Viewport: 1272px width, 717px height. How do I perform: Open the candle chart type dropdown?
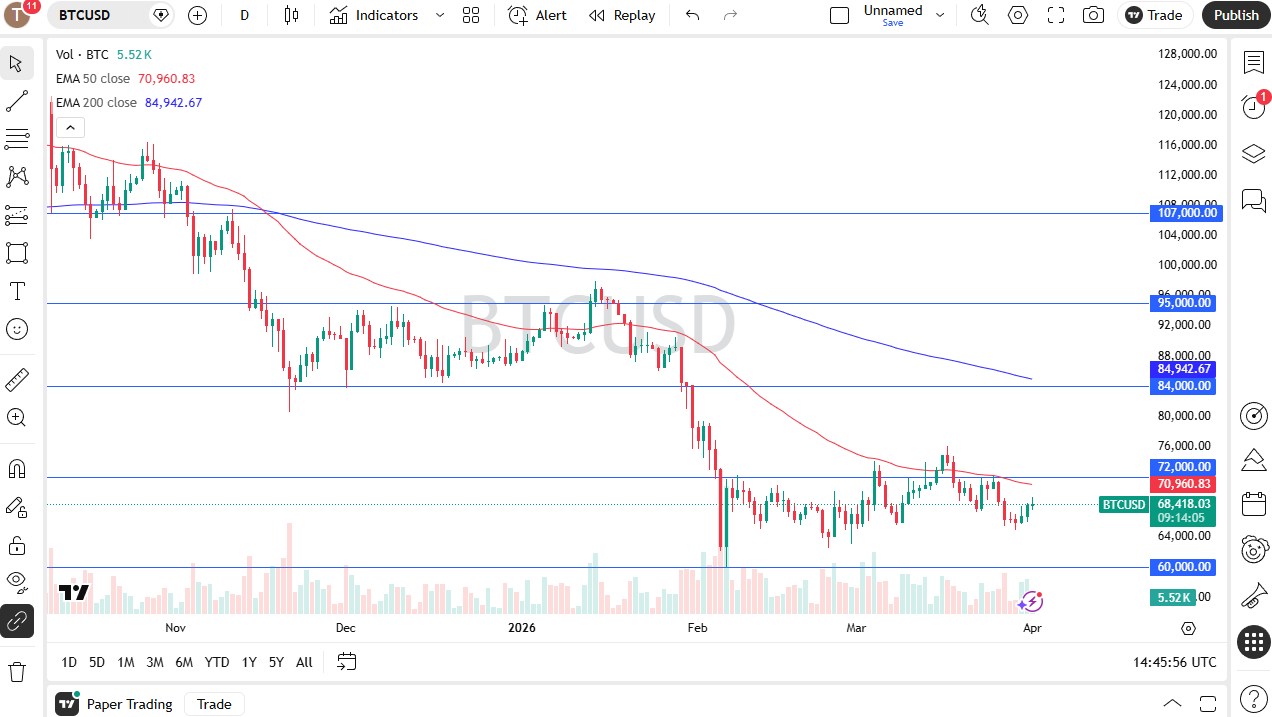tap(292, 15)
